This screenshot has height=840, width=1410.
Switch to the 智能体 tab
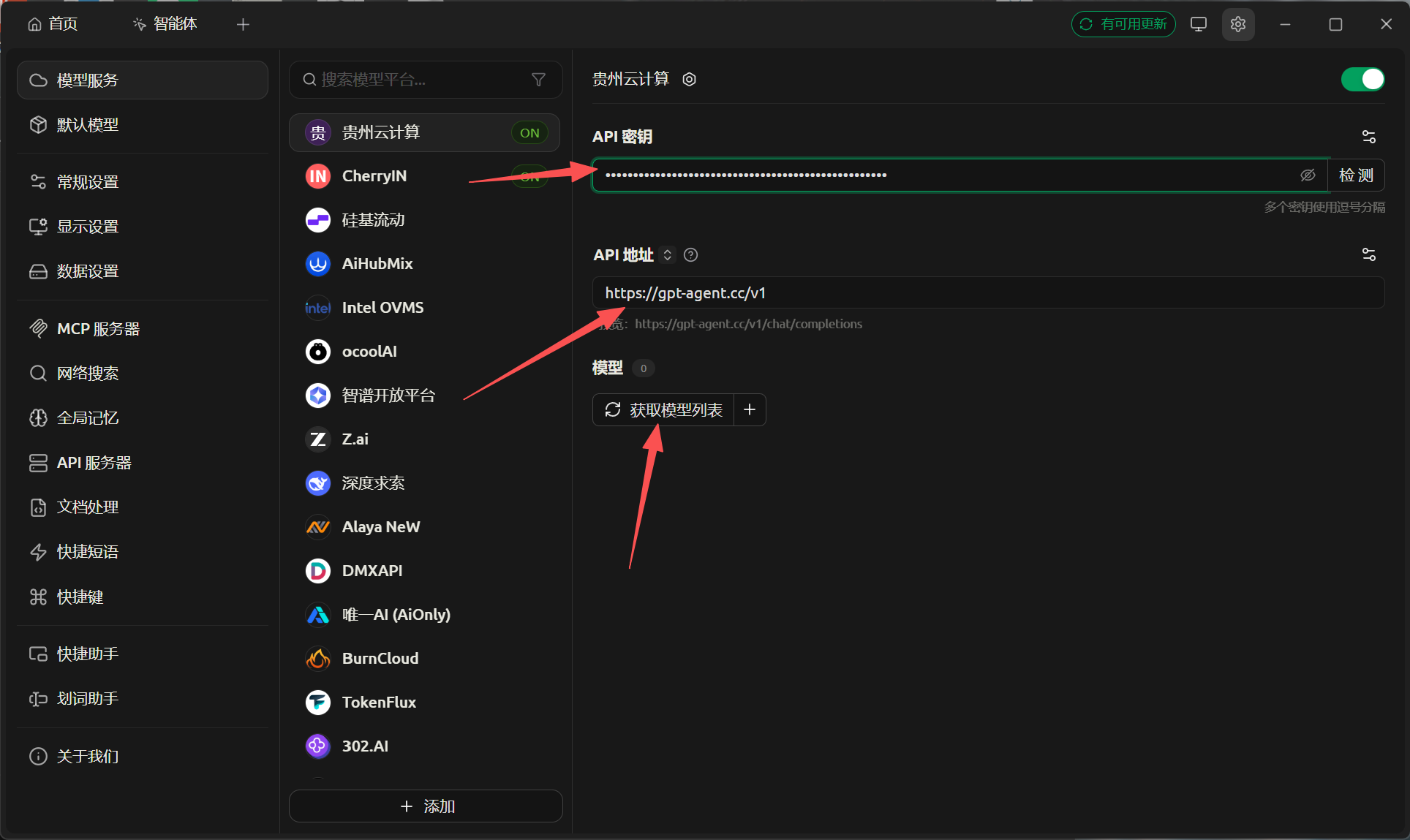click(165, 24)
